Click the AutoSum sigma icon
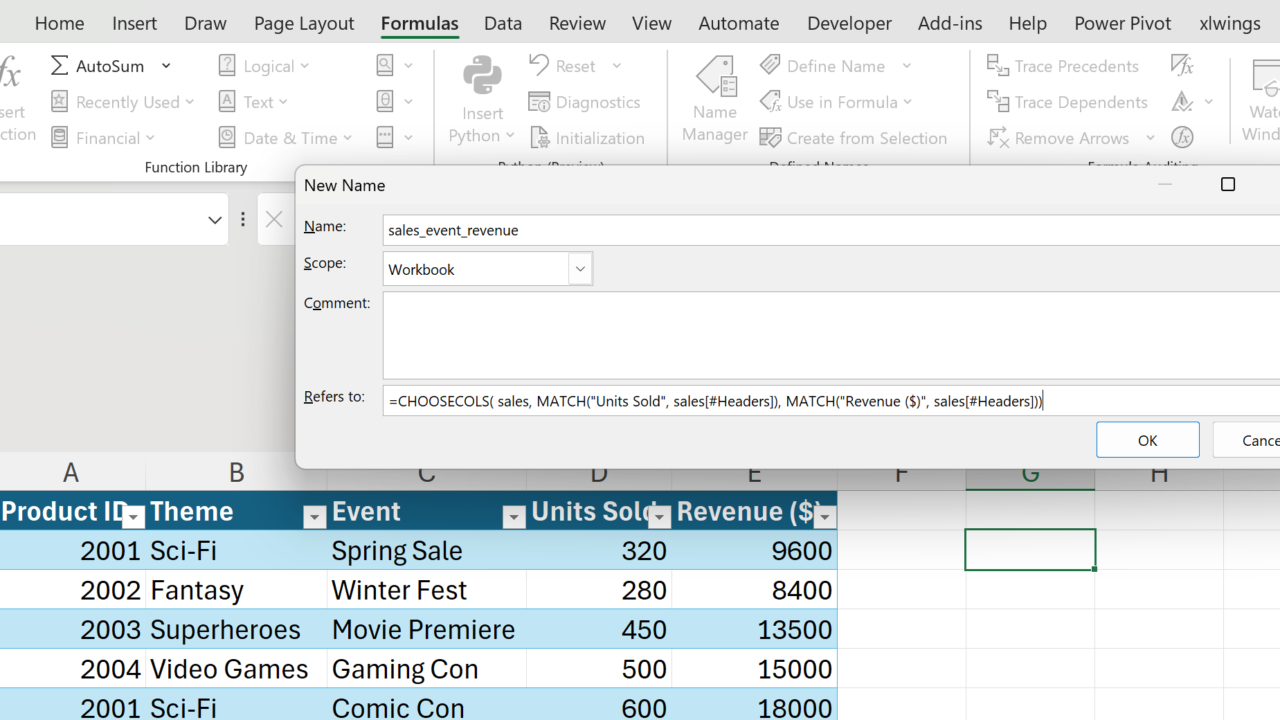 coord(60,66)
